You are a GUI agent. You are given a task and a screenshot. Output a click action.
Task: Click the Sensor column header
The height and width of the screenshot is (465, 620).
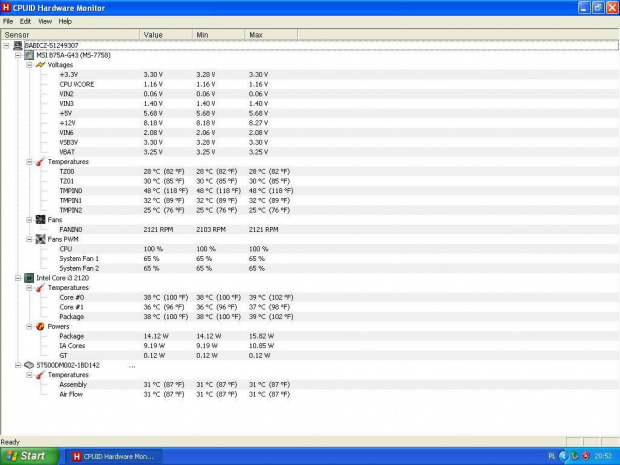point(70,35)
